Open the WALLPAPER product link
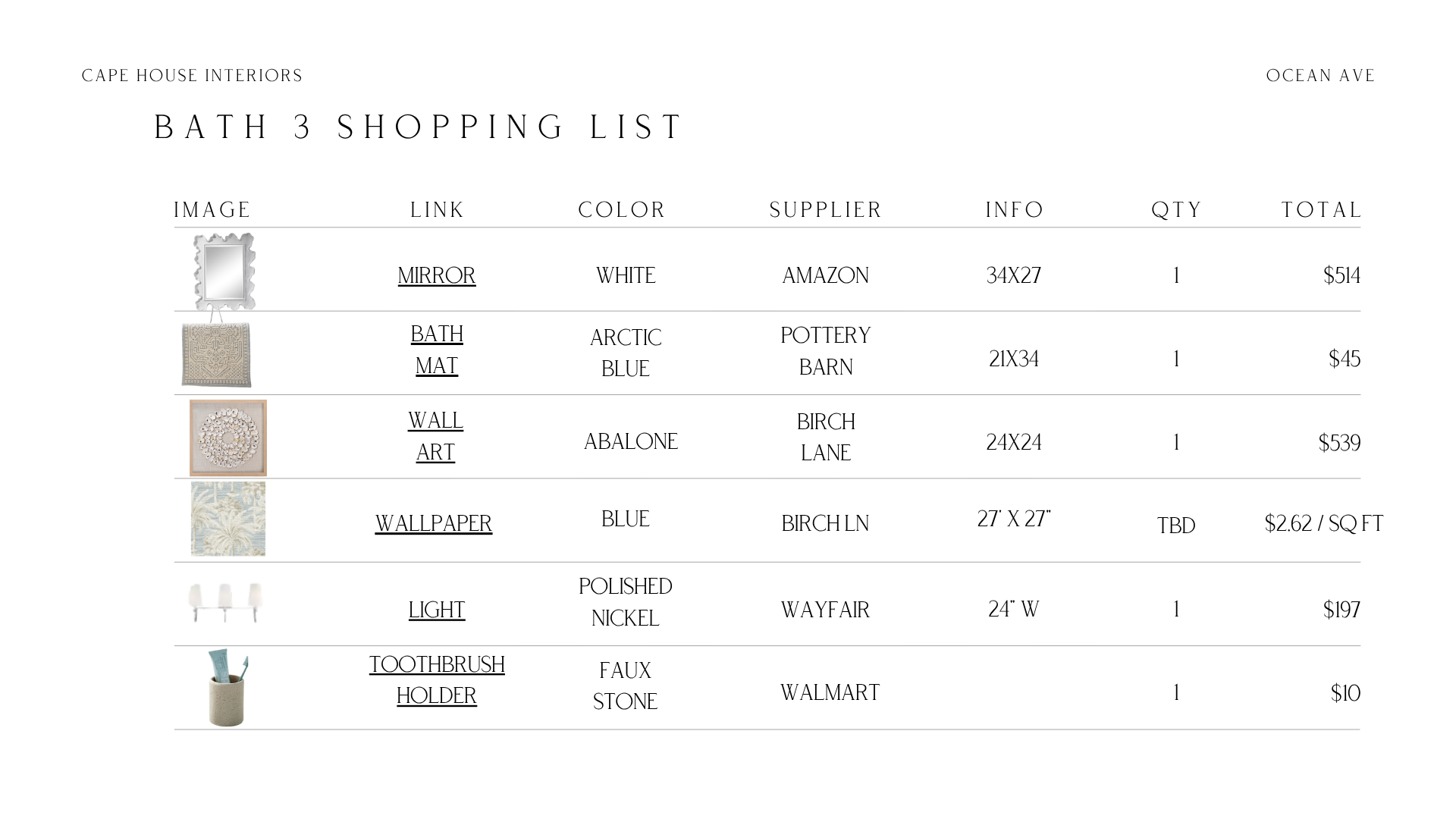Screen dimensions: 1456x819 coord(434,523)
